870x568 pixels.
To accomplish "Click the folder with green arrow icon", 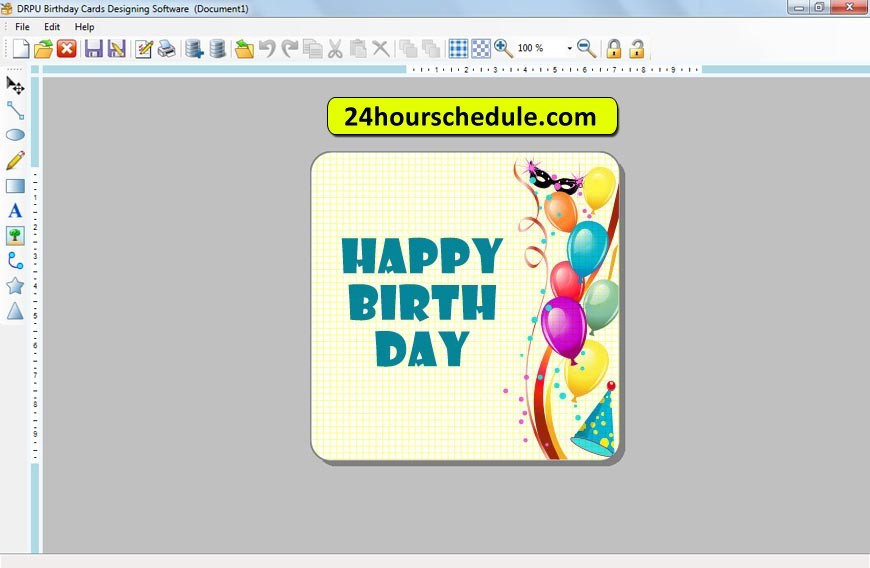I will (x=244, y=49).
